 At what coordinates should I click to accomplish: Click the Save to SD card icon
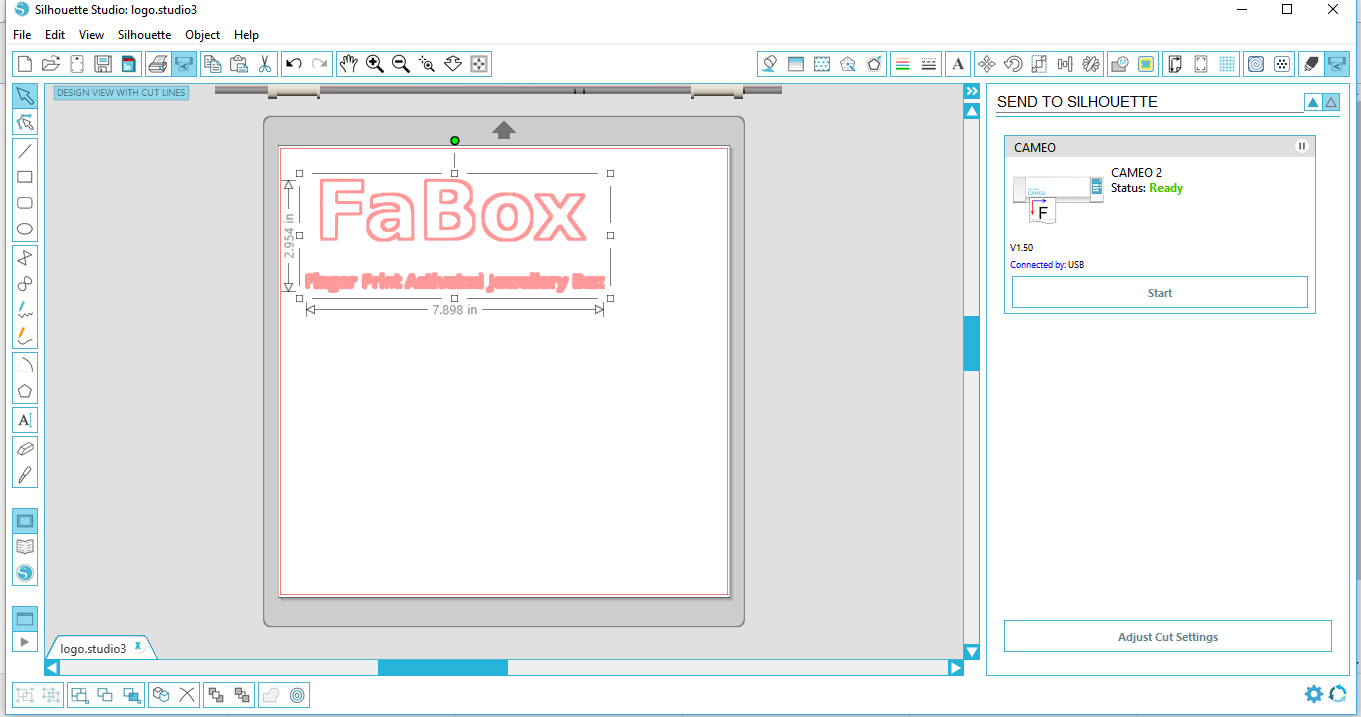(128, 64)
